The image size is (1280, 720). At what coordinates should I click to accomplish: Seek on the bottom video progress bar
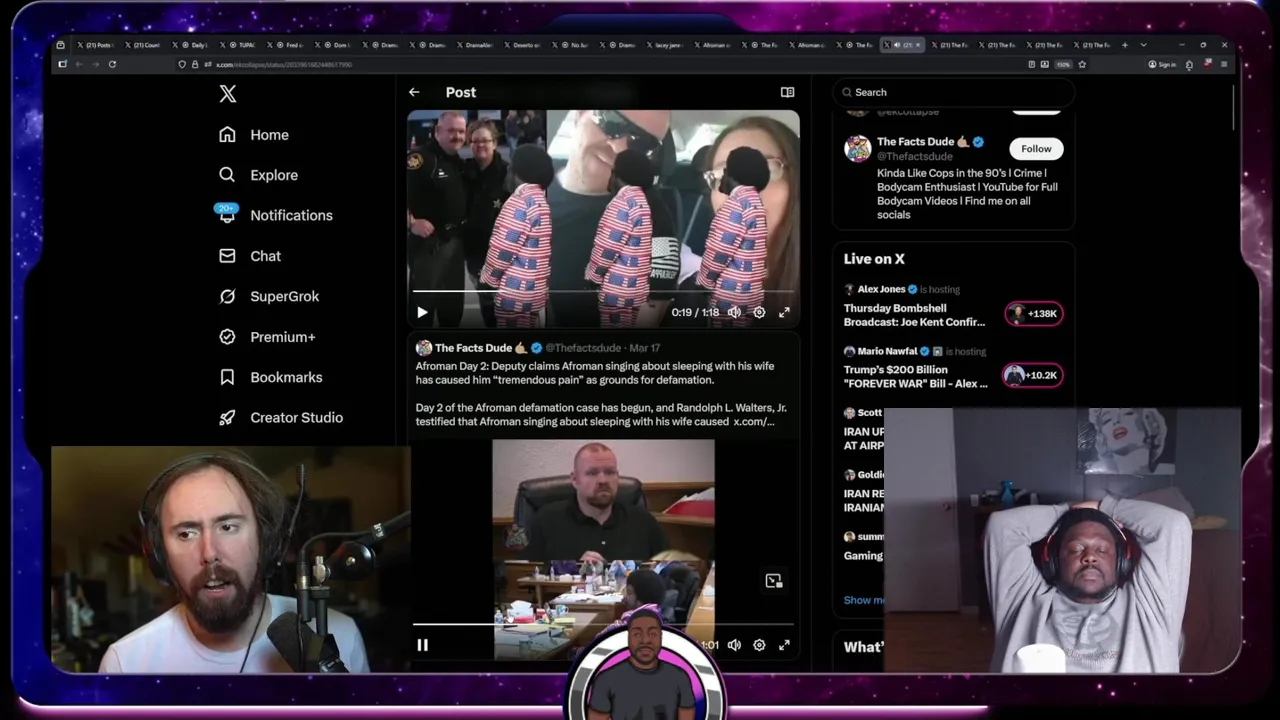pos(603,625)
